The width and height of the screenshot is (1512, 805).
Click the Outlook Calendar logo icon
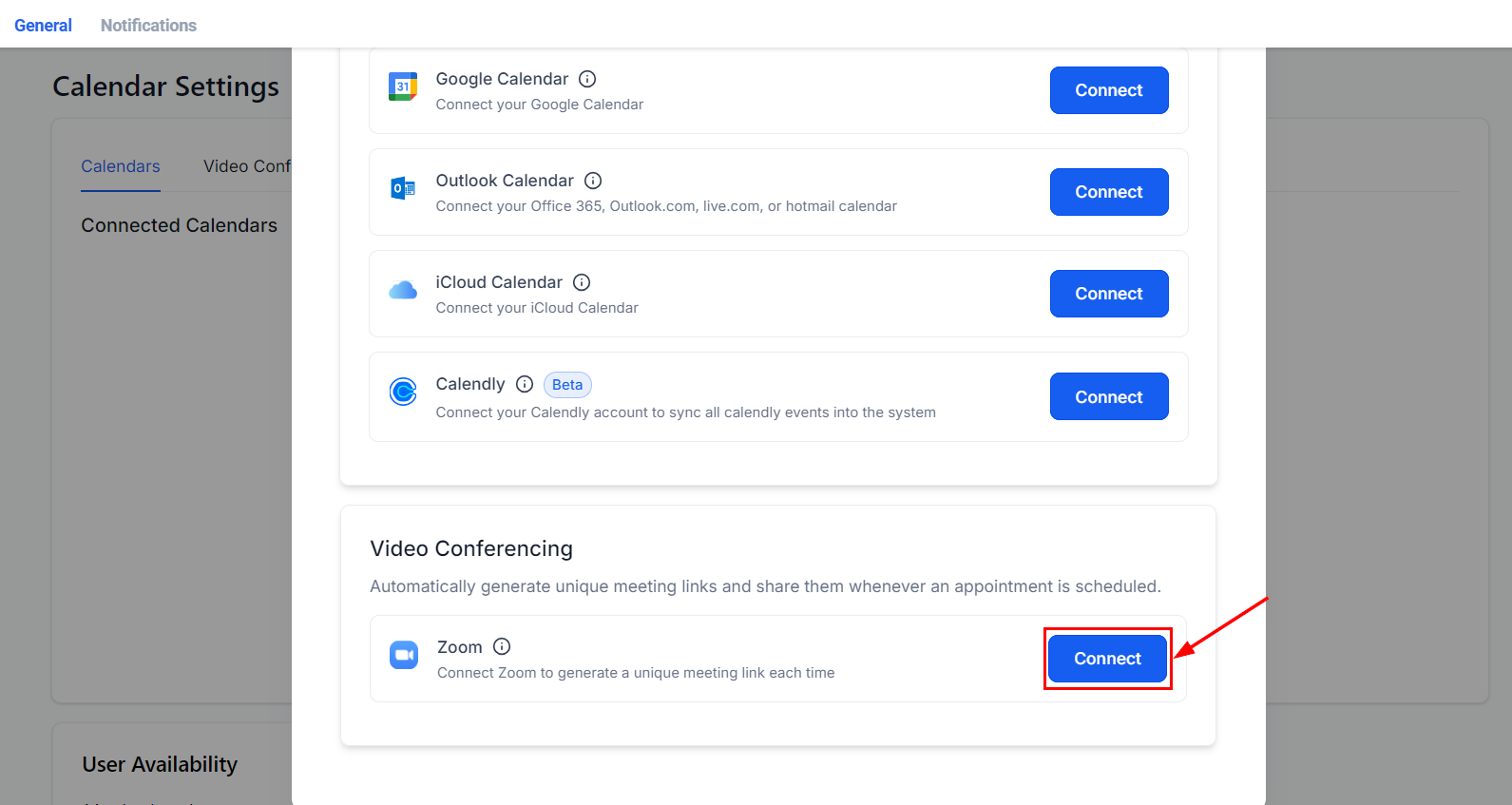(403, 188)
